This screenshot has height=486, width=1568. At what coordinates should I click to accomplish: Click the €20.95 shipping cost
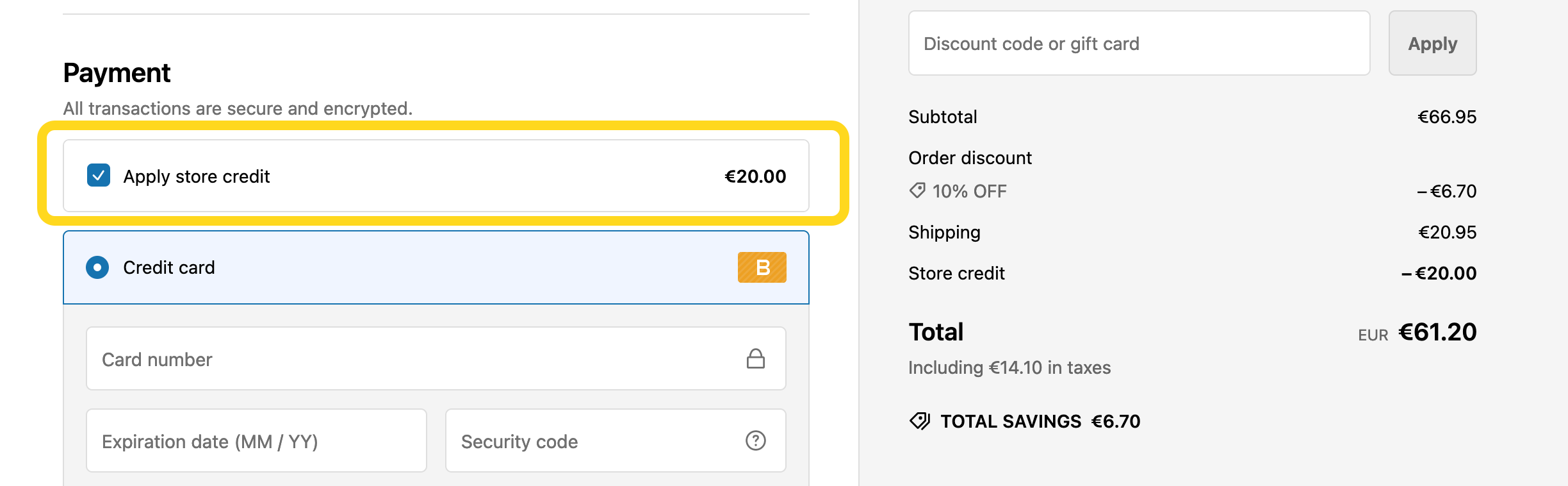coord(1447,232)
